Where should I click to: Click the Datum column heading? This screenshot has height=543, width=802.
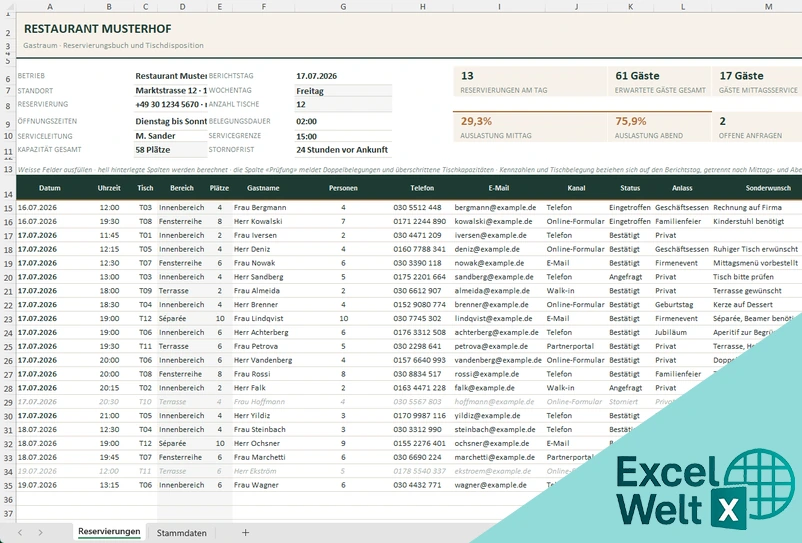coord(50,188)
